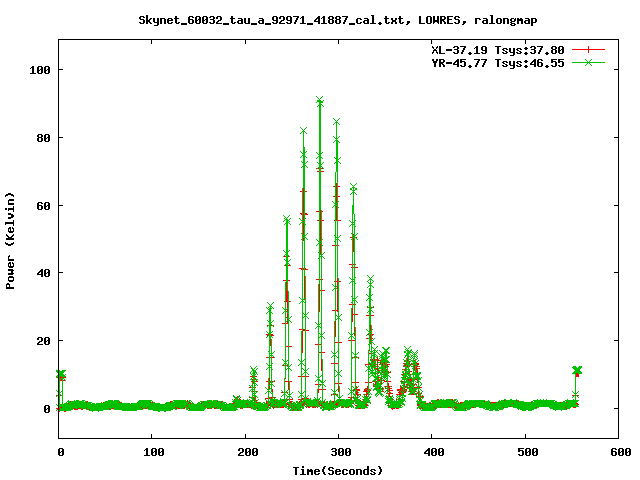The height and width of the screenshot is (480, 640).
Task: Click the y-axis label Power (Kelvin)
Action: pyautogui.click(x=10, y=241)
